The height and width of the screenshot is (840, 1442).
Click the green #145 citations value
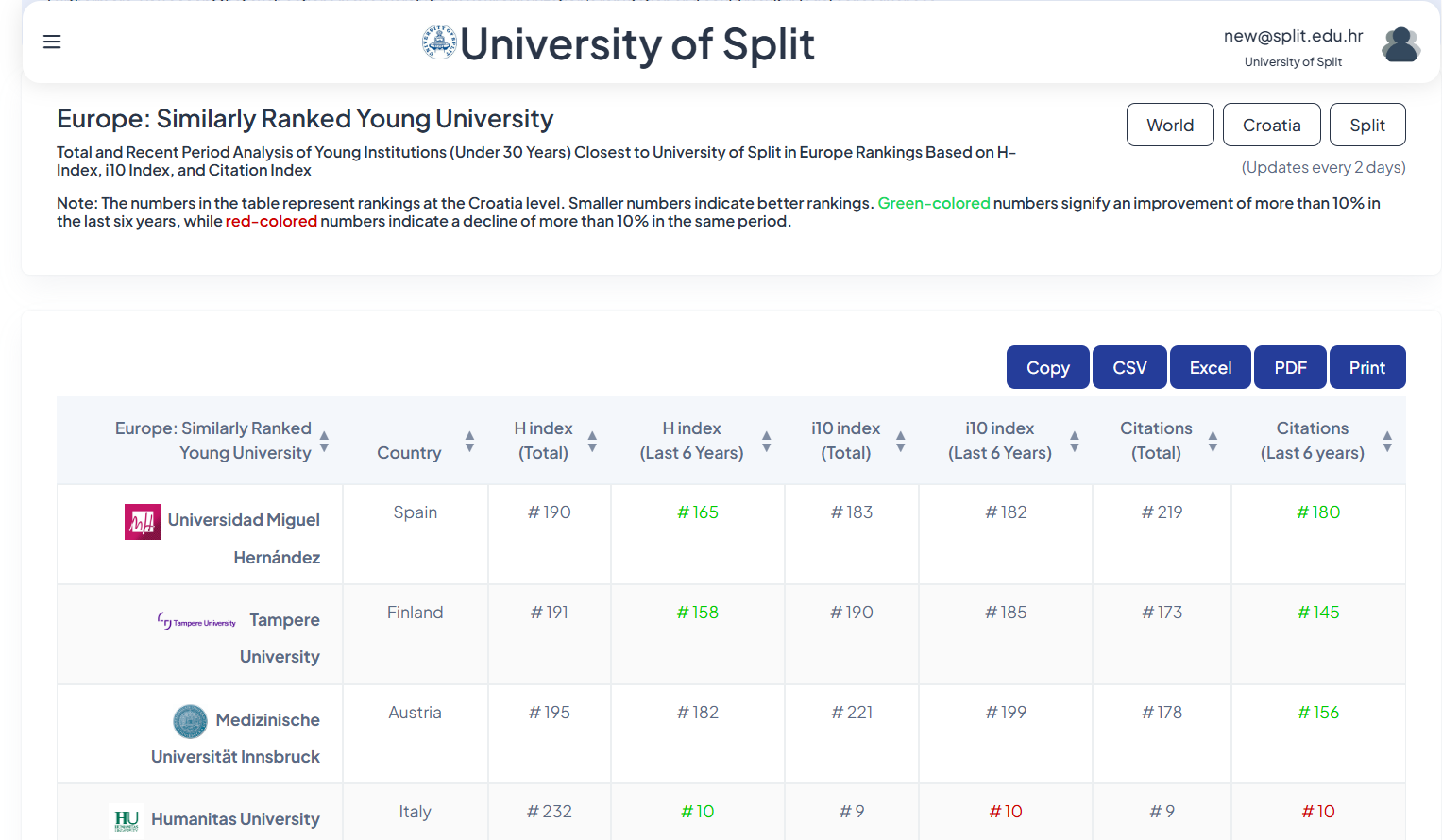pos(1319,613)
